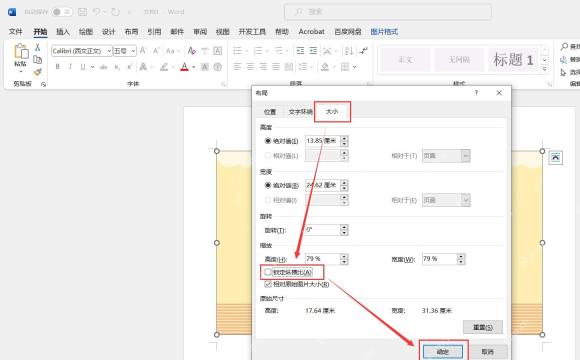
Task: Align text right in the paragraph group
Action: point(263,67)
